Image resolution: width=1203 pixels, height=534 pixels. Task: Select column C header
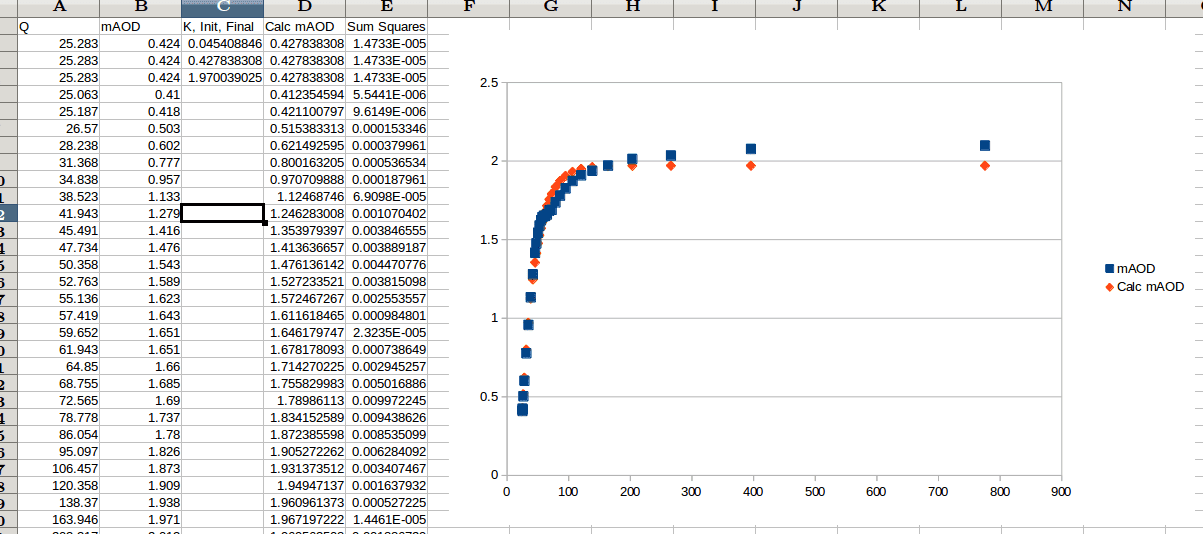(x=222, y=7)
